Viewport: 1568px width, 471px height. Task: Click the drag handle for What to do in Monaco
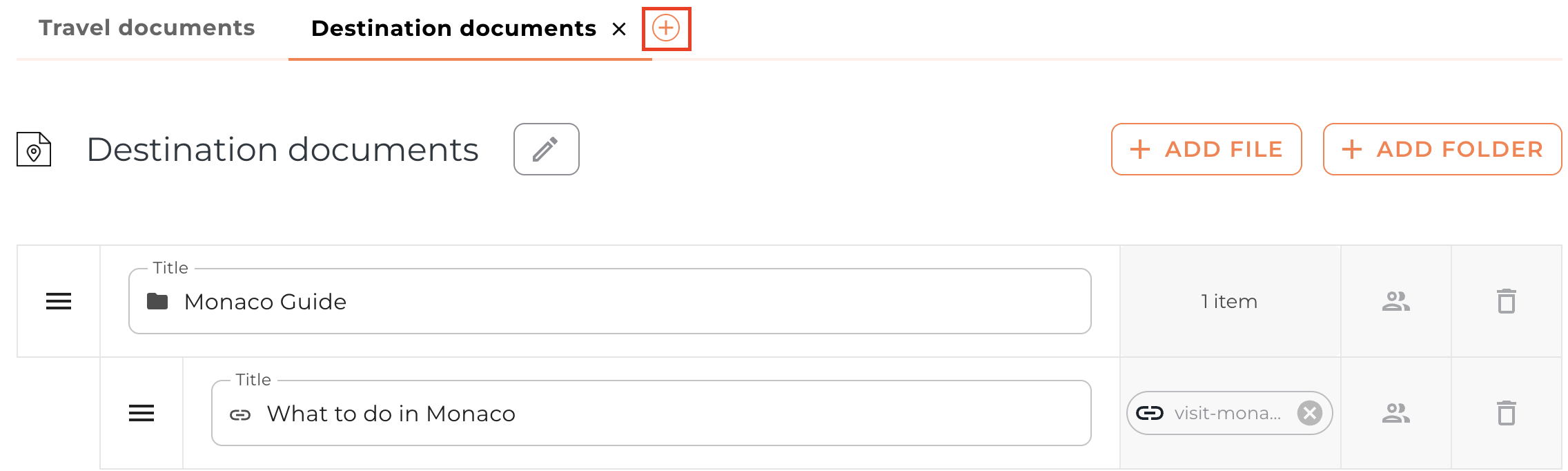(x=141, y=413)
